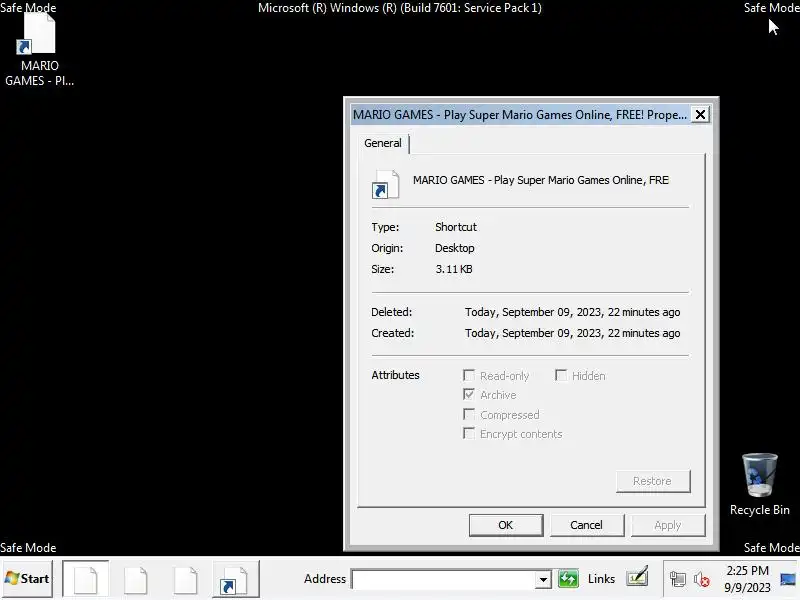Click the Links toolbar label
The image size is (800, 600).
point(601,579)
